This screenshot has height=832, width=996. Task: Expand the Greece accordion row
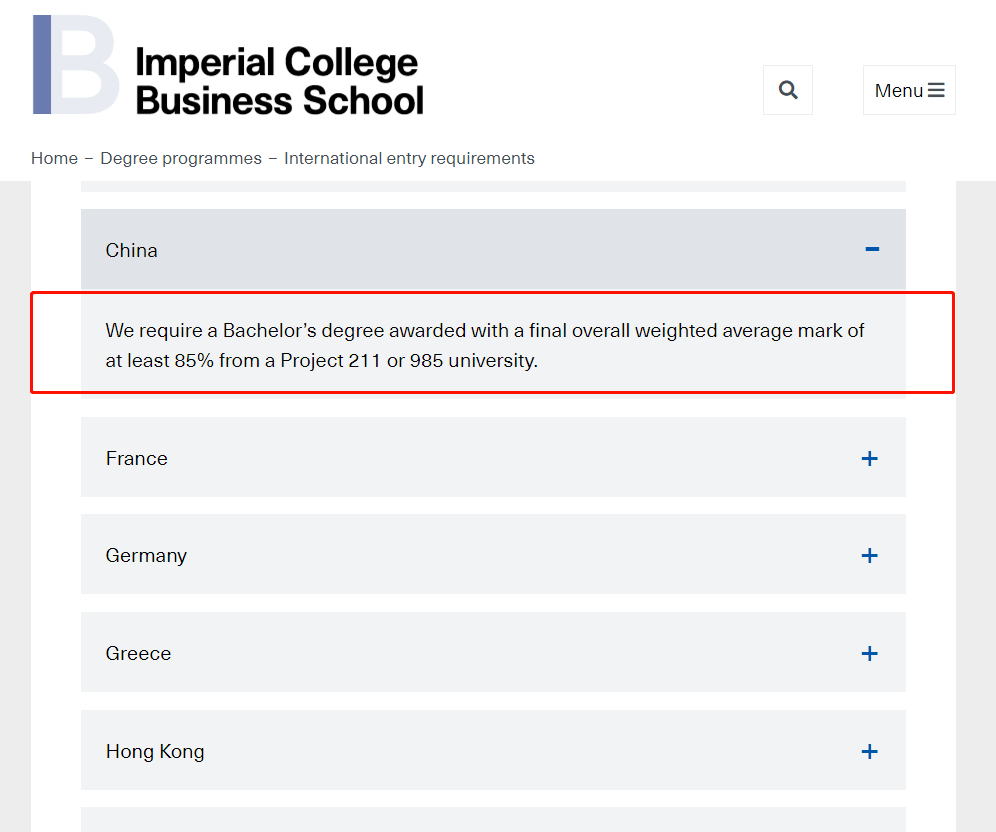pyautogui.click(x=493, y=652)
